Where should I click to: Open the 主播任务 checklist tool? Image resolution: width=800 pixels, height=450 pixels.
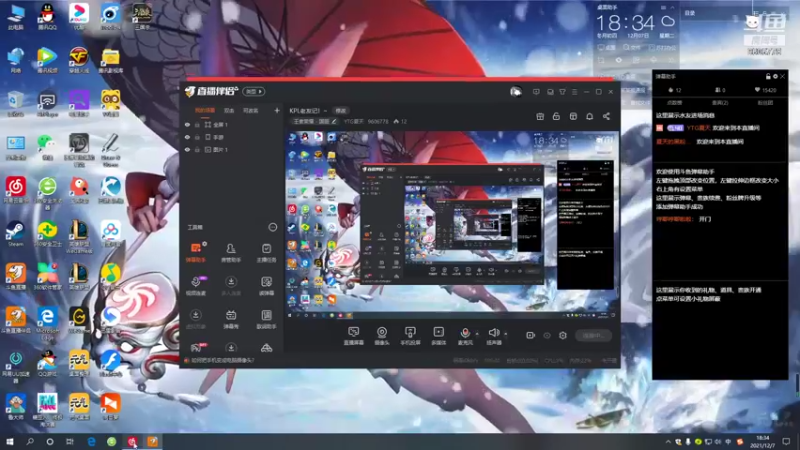[266, 252]
